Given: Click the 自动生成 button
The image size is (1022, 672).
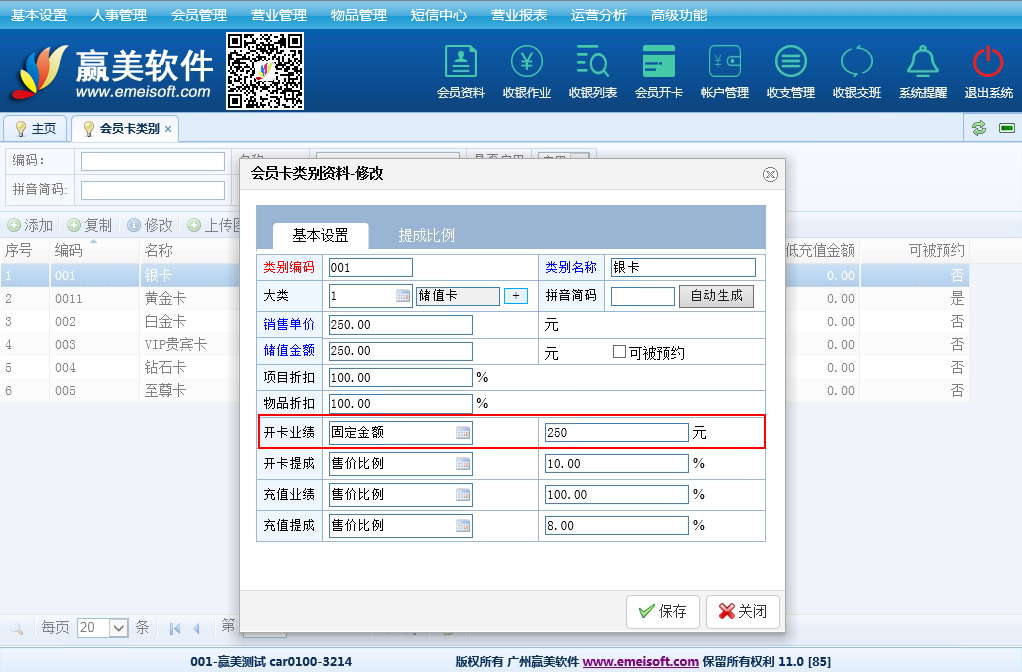Looking at the screenshot, I should 716,296.
